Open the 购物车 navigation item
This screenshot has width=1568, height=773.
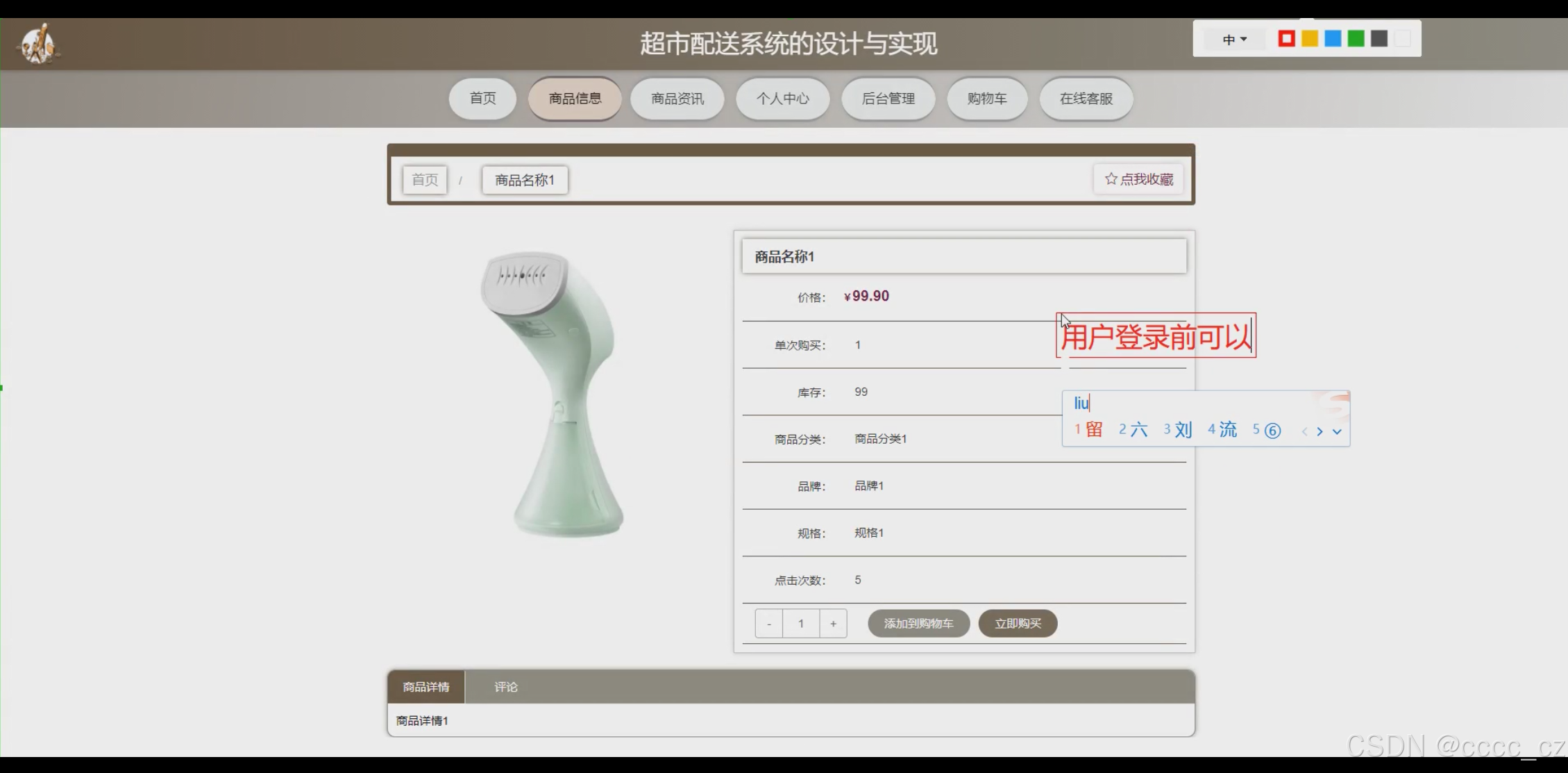pos(986,99)
